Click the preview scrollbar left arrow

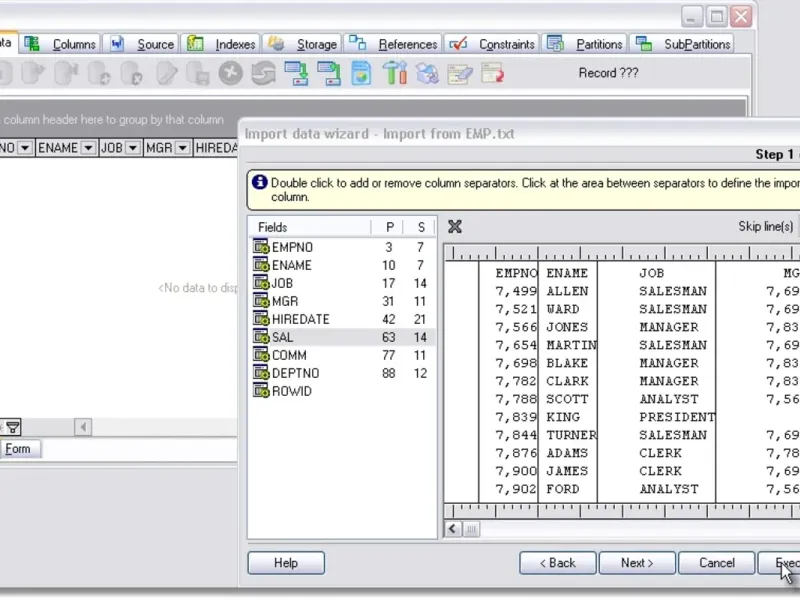(x=453, y=529)
